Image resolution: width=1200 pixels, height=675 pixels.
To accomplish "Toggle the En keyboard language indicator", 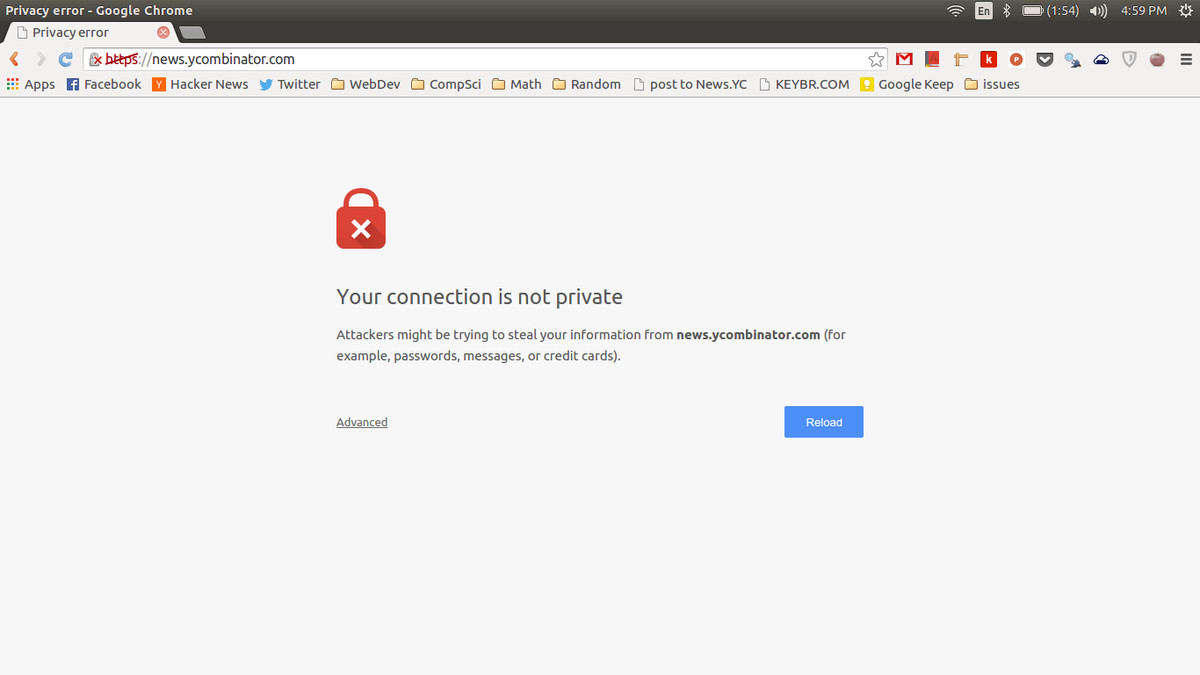I will point(984,10).
